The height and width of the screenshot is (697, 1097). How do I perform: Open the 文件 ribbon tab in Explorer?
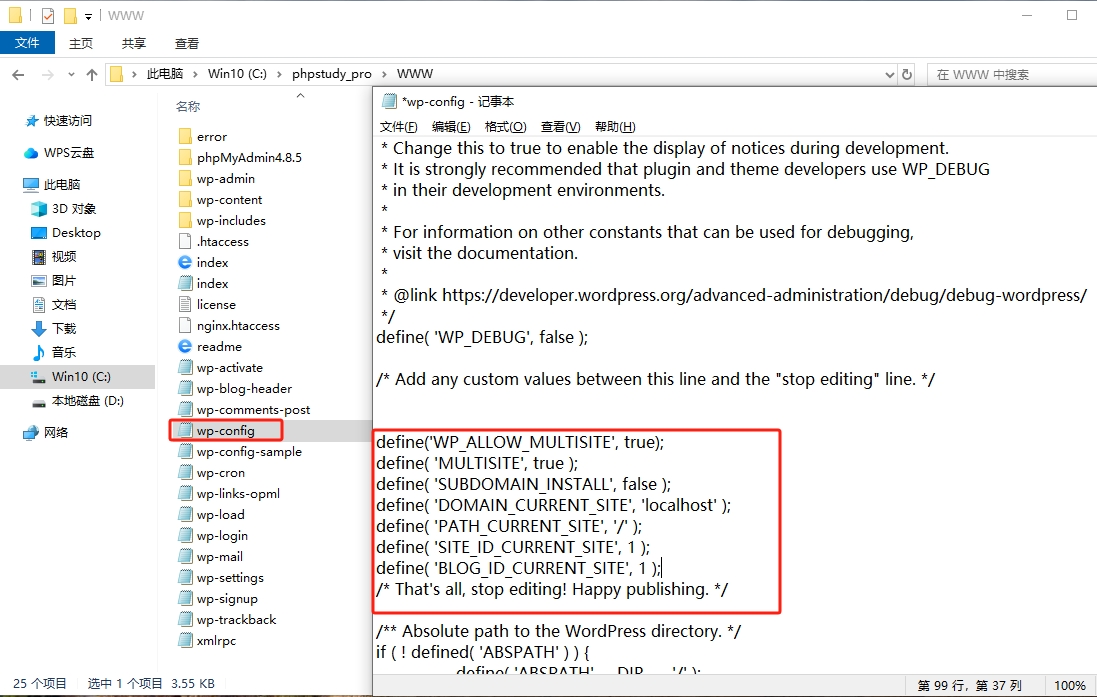[27, 43]
